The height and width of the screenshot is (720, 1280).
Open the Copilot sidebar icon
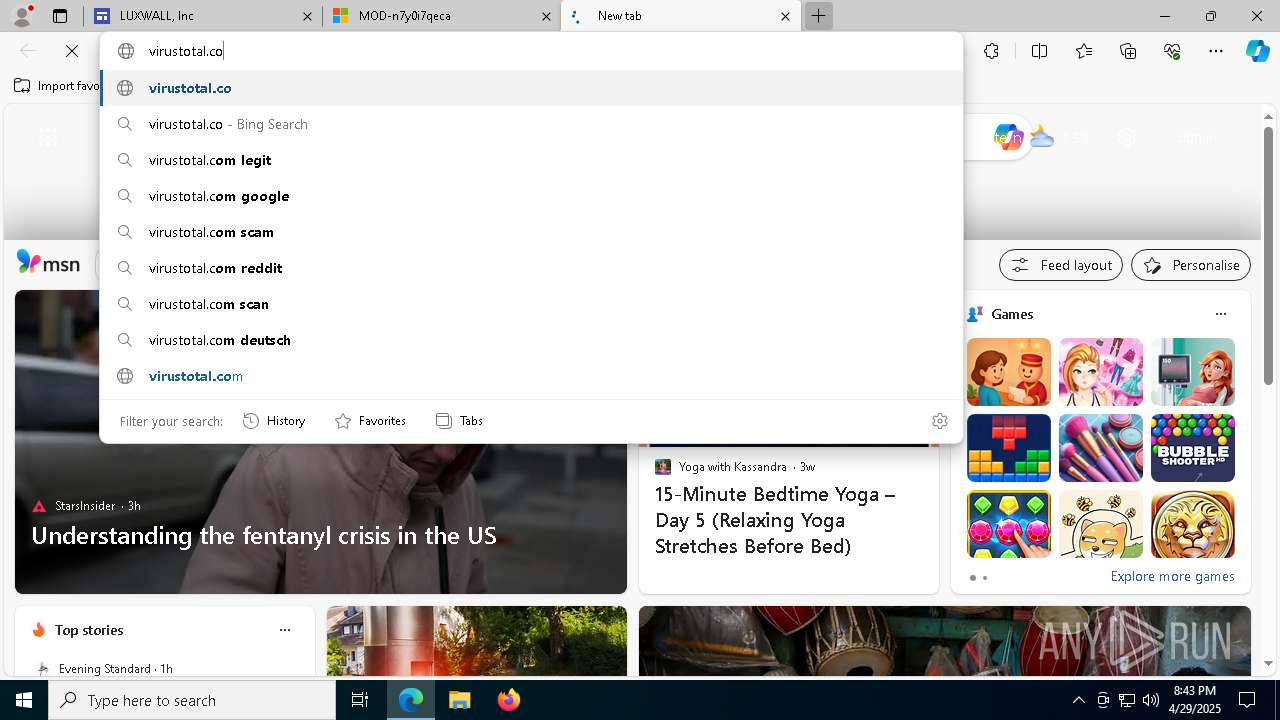coord(1258,51)
